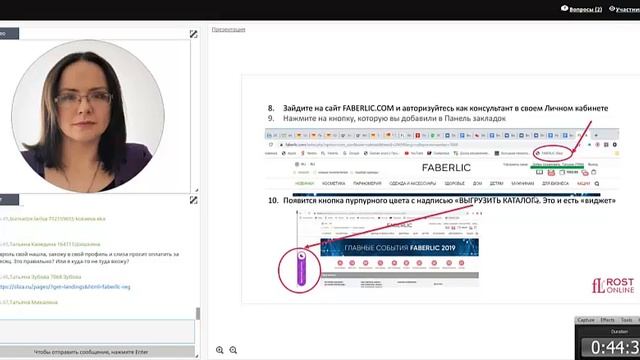The height and width of the screenshot is (360, 640).
Task: Click the FABERLIC logo in slide screenshot
Action: tap(446, 167)
